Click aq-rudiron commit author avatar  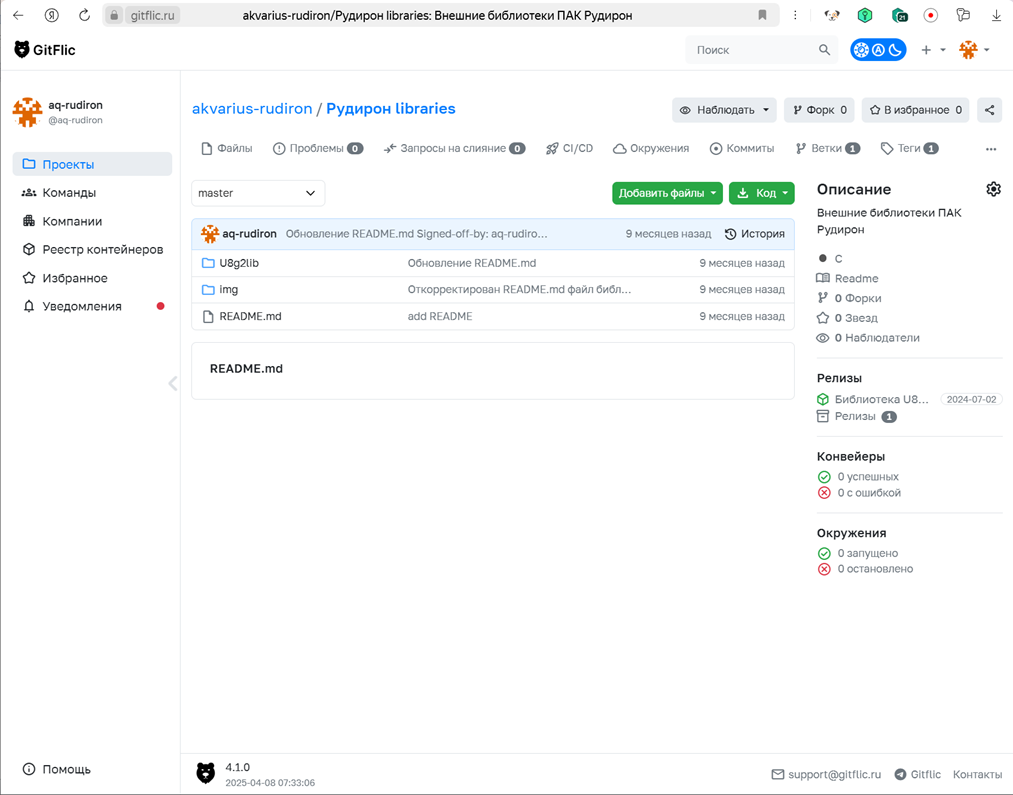210,234
